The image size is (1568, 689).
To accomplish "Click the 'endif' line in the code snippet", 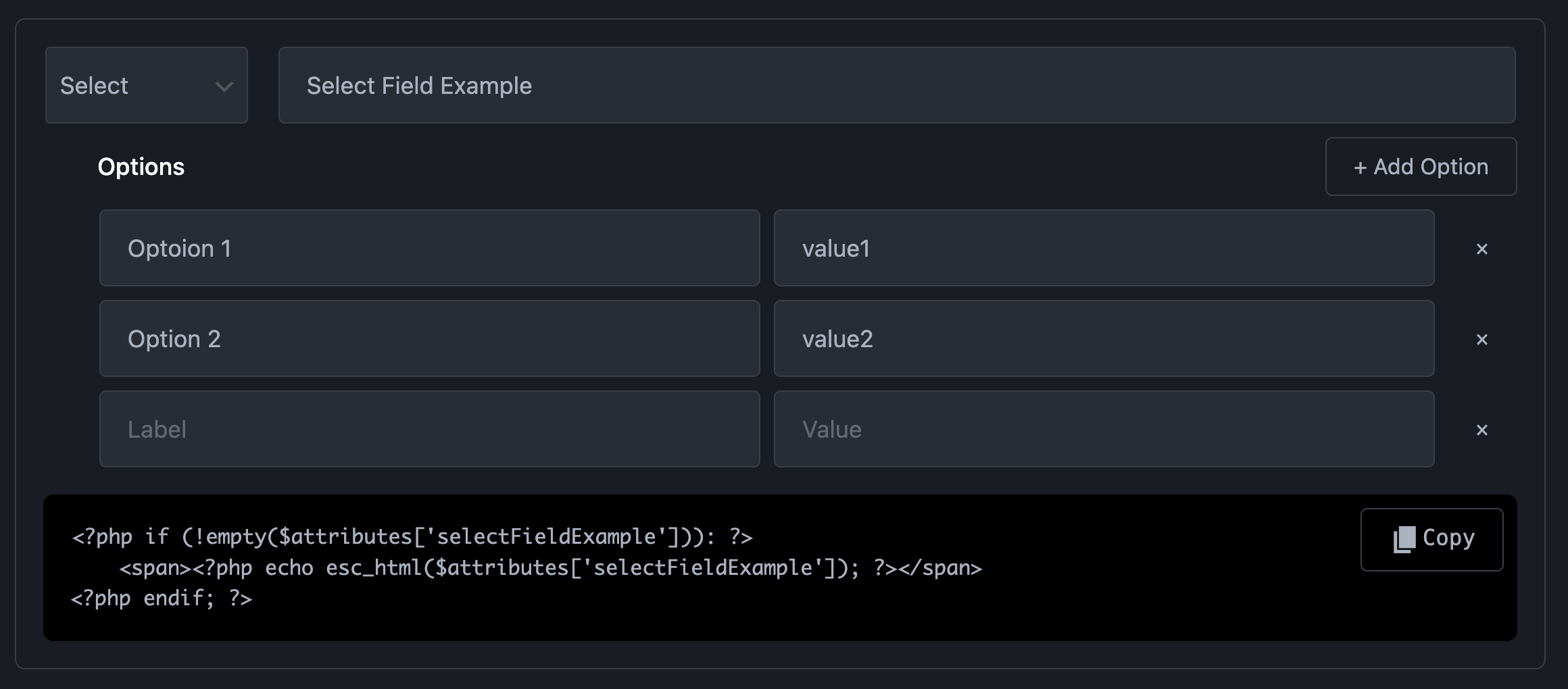I will pyautogui.click(x=162, y=598).
